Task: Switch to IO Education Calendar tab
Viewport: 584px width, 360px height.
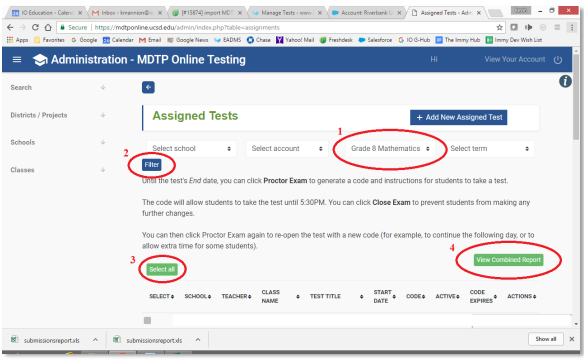Action: [46, 13]
